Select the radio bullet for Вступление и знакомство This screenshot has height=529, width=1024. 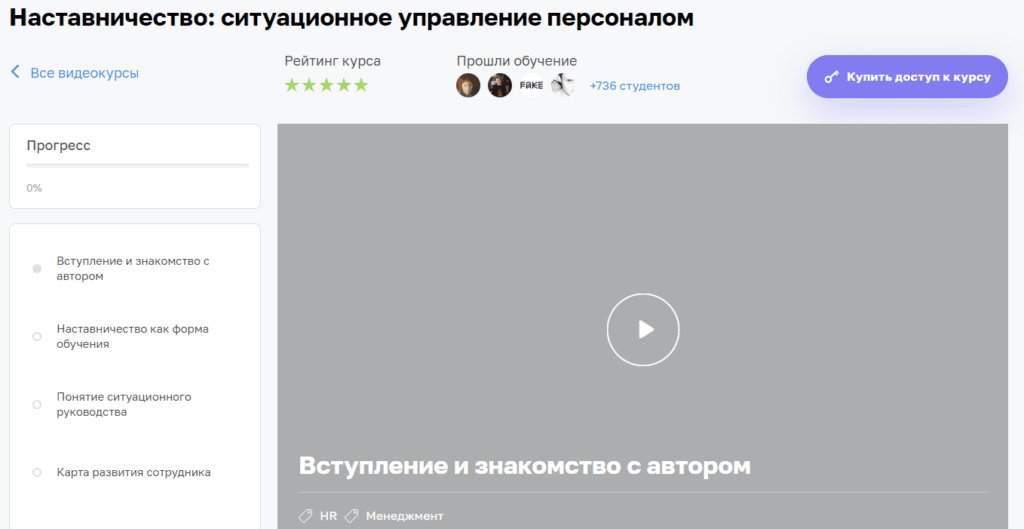point(37,269)
